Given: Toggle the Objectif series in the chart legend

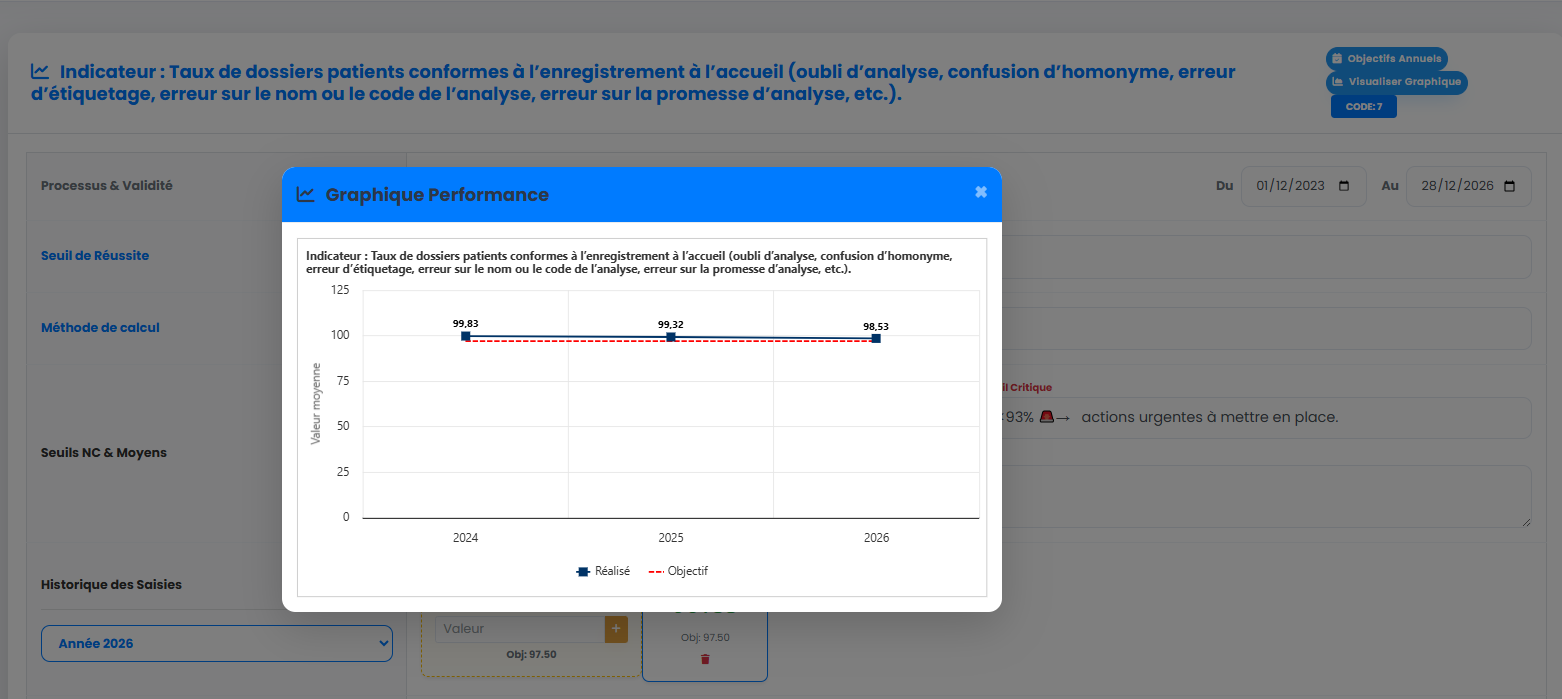Looking at the screenshot, I should tap(679, 571).
